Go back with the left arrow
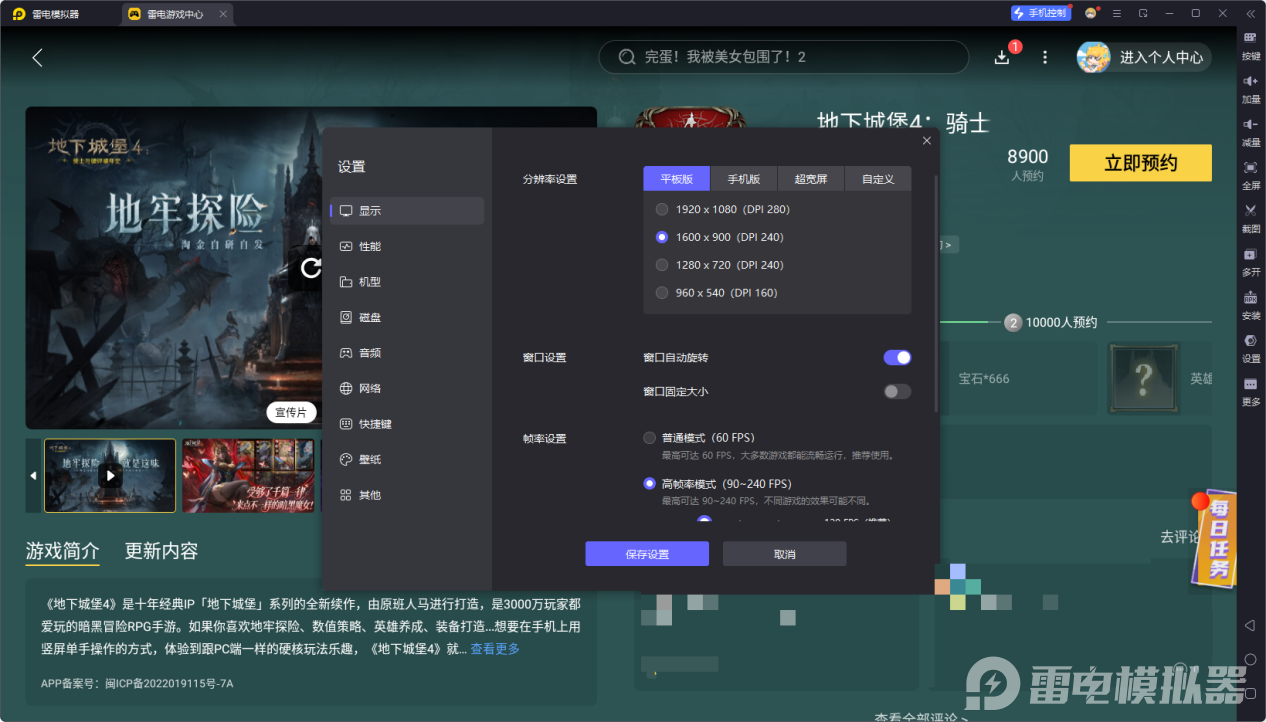The width and height of the screenshot is (1266, 722). pos(37,57)
